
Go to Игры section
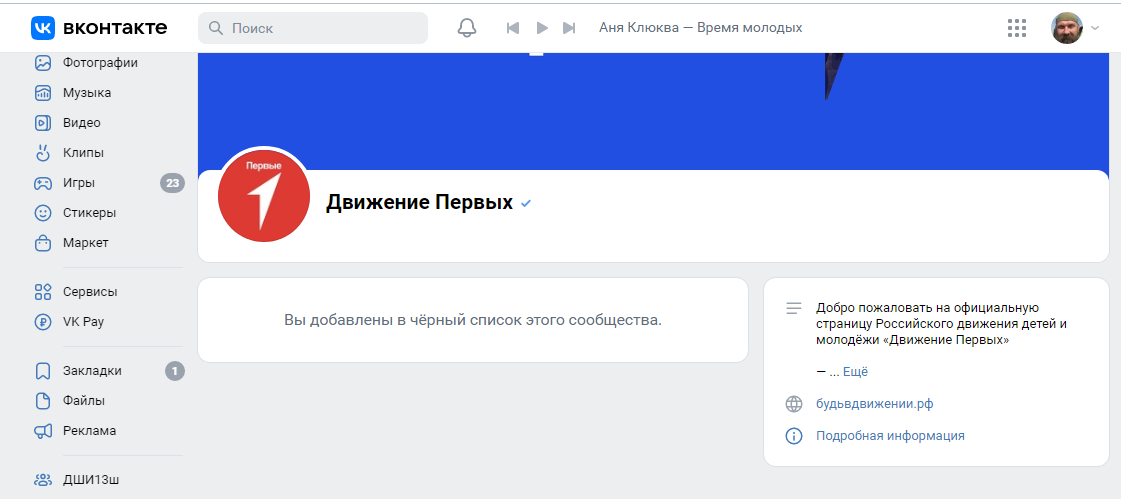(79, 183)
